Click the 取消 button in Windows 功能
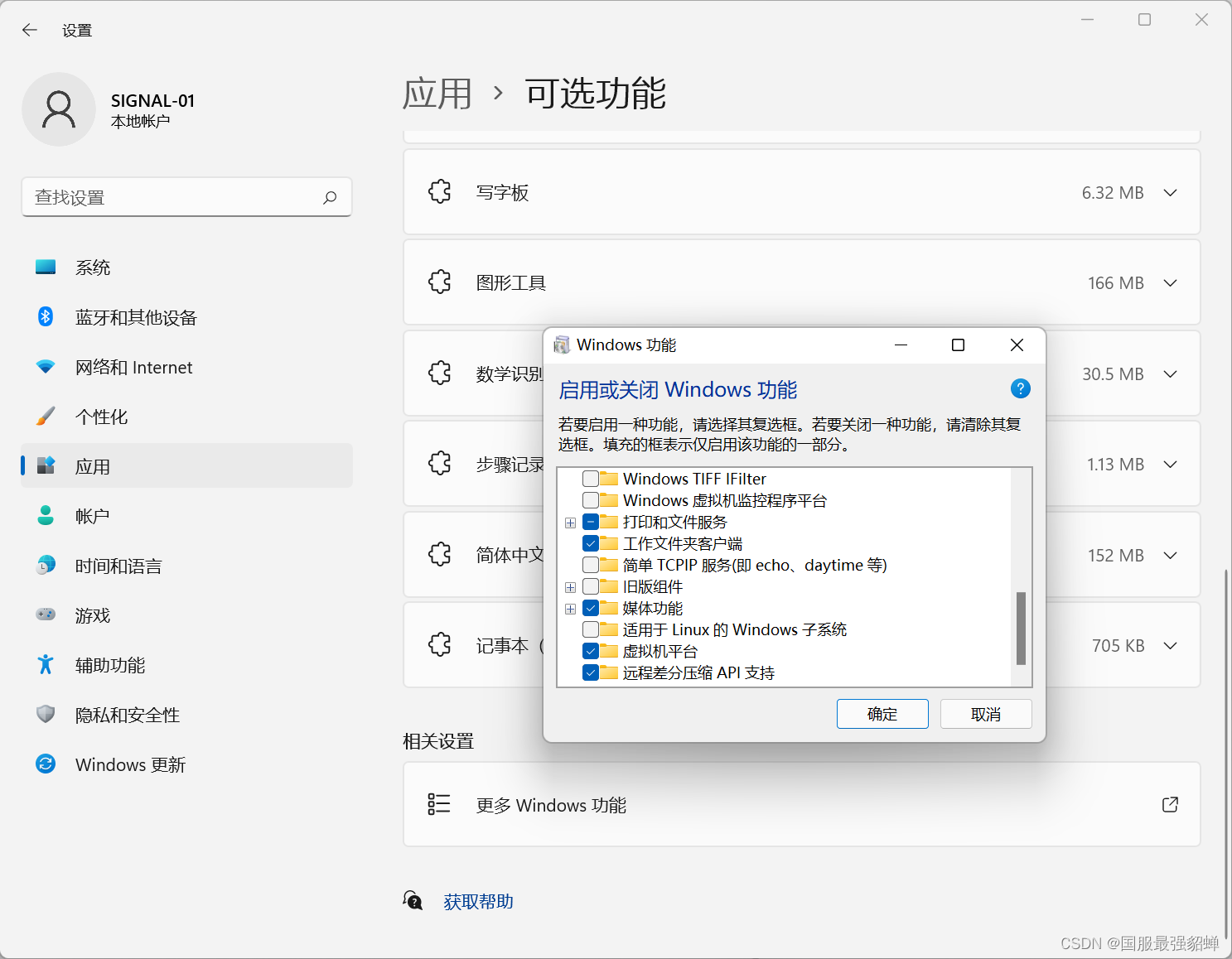 pyautogui.click(x=986, y=714)
